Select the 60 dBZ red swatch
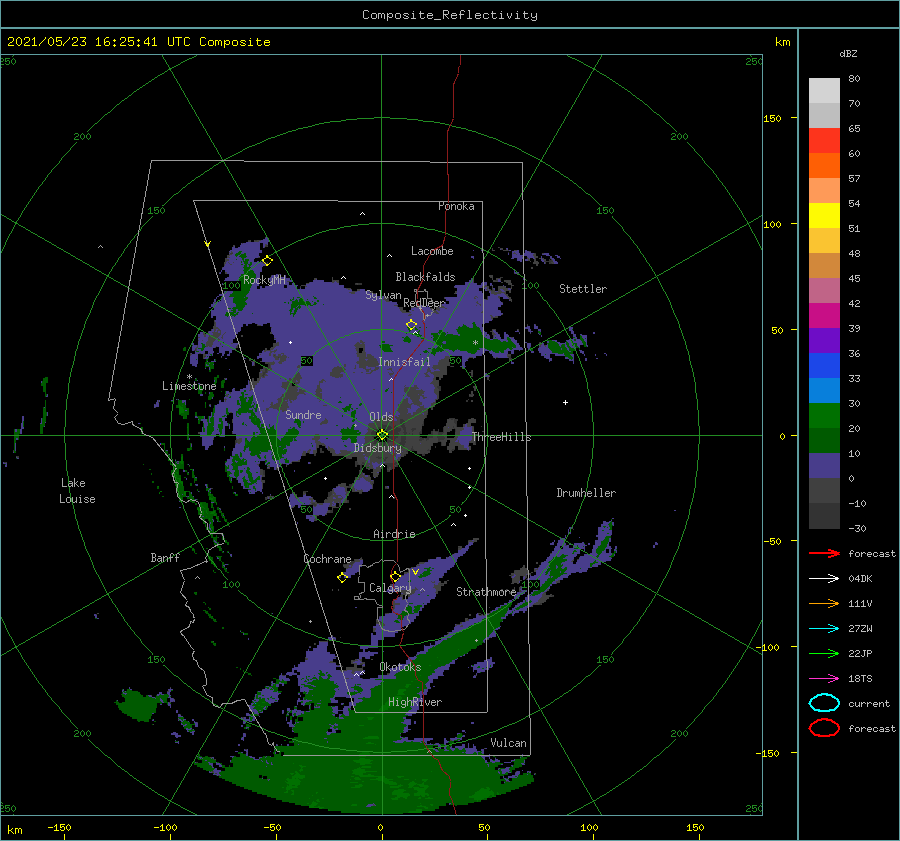 824,141
